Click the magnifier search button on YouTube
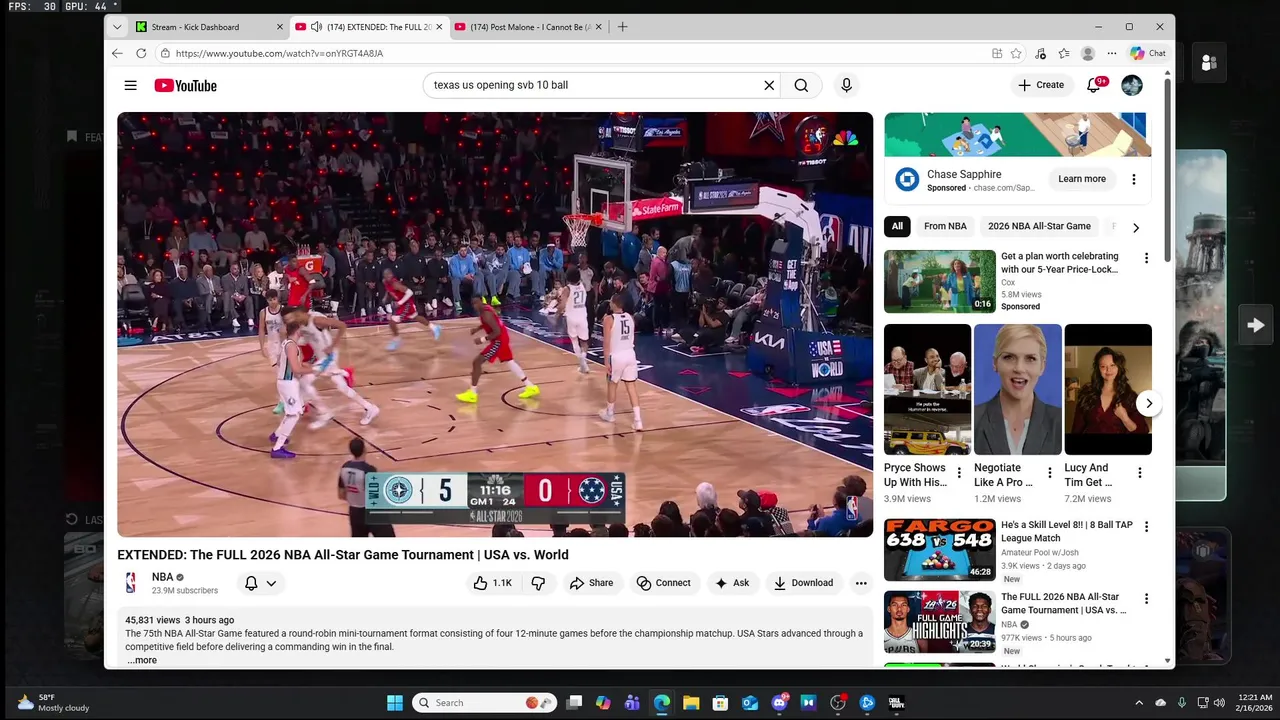 coord(801,85)
